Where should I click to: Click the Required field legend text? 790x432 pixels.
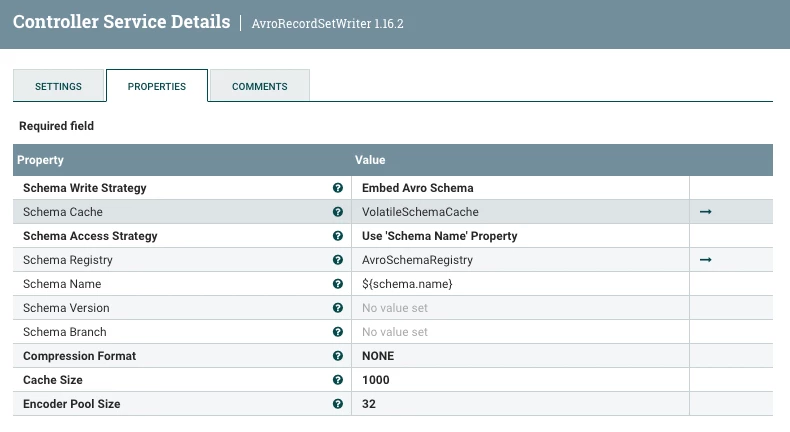pyautogui.click(x=56, y=126)
